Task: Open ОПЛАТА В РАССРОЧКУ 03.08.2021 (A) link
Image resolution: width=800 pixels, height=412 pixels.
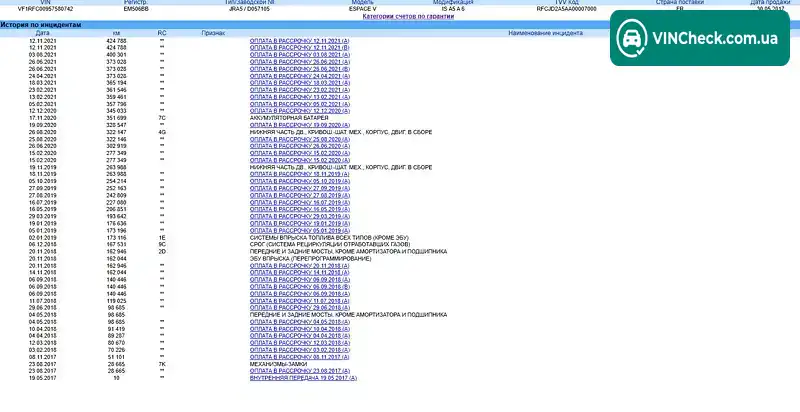Action: (299, 55)
